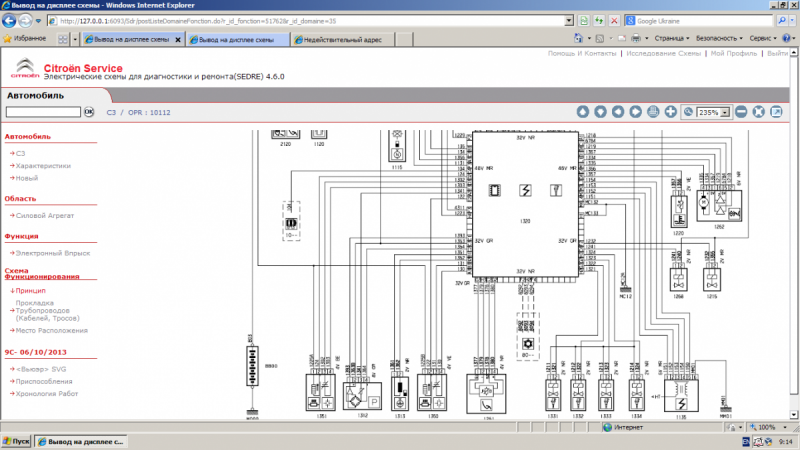This screenshot has height=450, width=800.
Task: Click the pan up arrow icon
Action: pos(583,112)
